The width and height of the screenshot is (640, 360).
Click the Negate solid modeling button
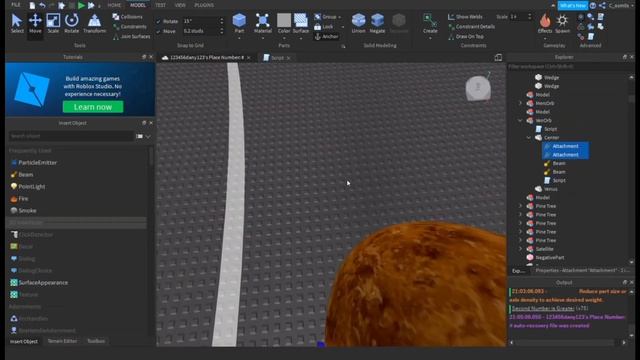click(x=377, y=23)
